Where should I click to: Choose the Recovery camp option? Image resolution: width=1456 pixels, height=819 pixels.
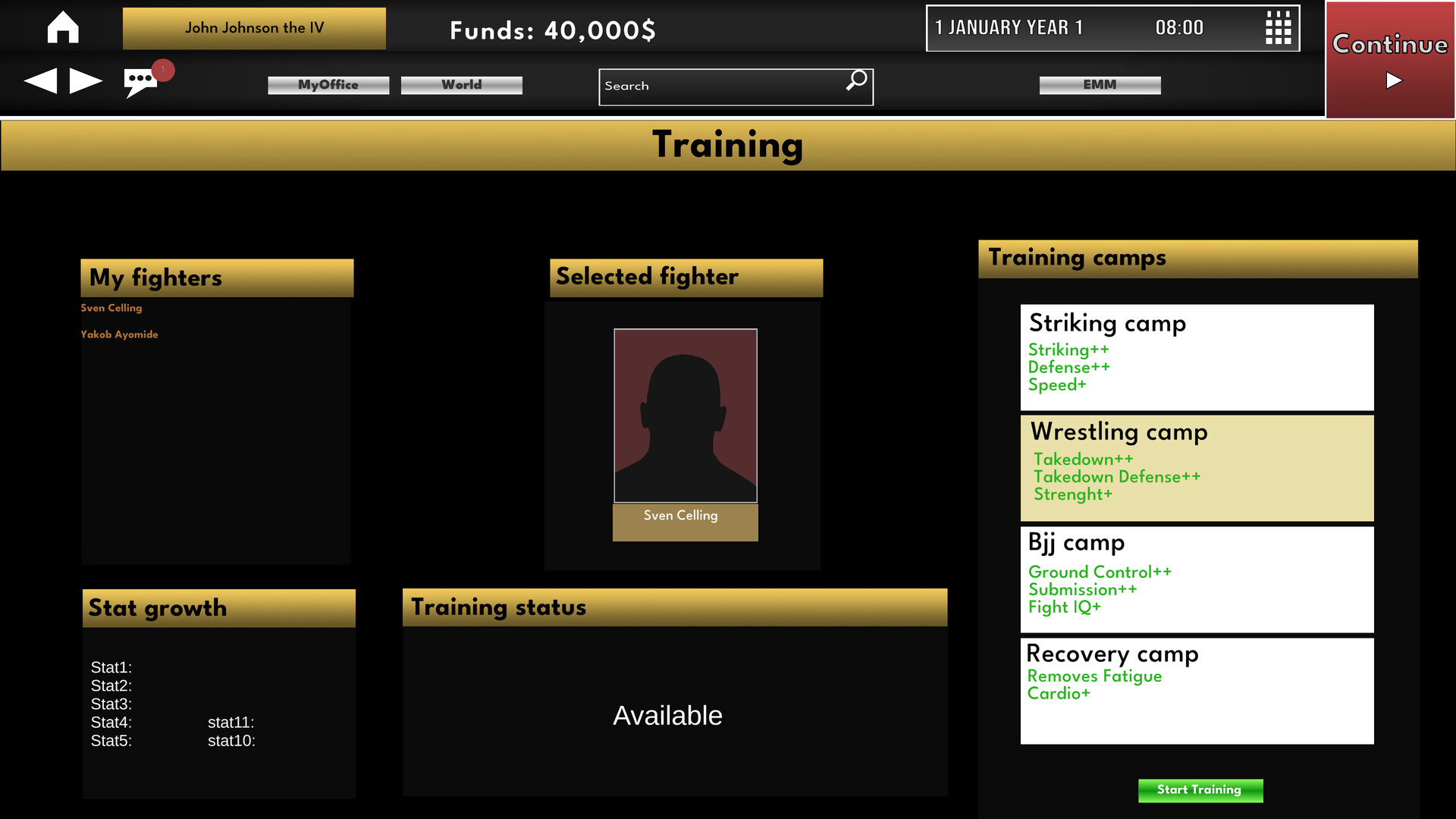point(1197,691)
